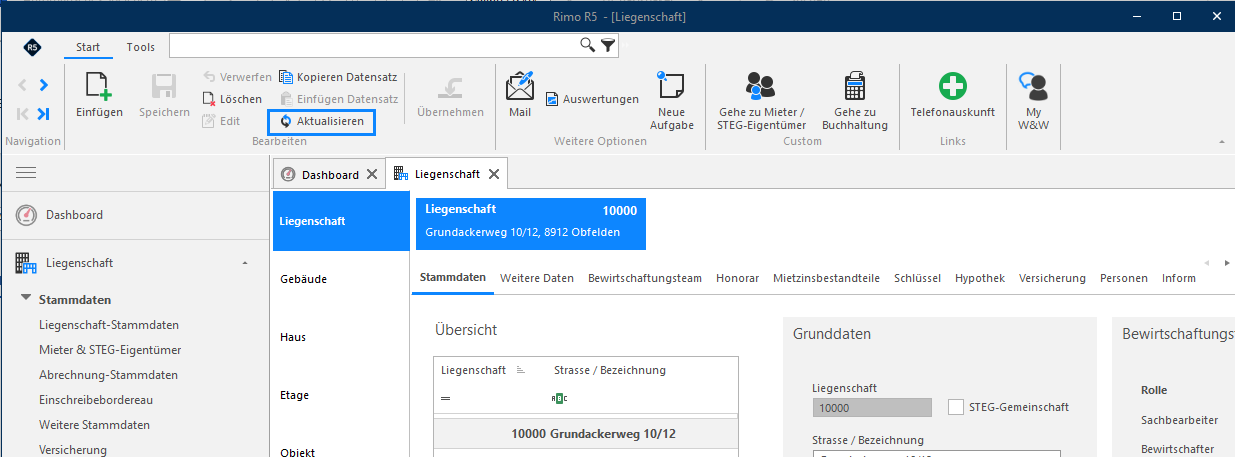Open the Weitere Daten tab

pyautogui.click(x=537, y=278)
